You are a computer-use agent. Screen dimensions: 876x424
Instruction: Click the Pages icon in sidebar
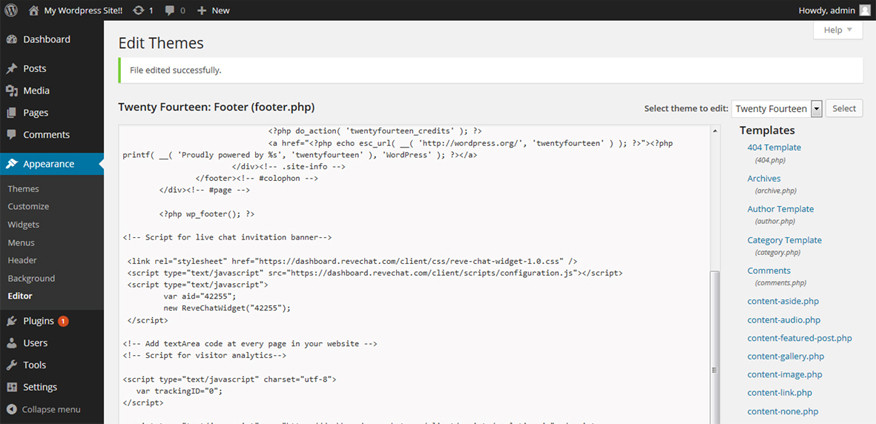pyautogui.click(x=12, y=112)
